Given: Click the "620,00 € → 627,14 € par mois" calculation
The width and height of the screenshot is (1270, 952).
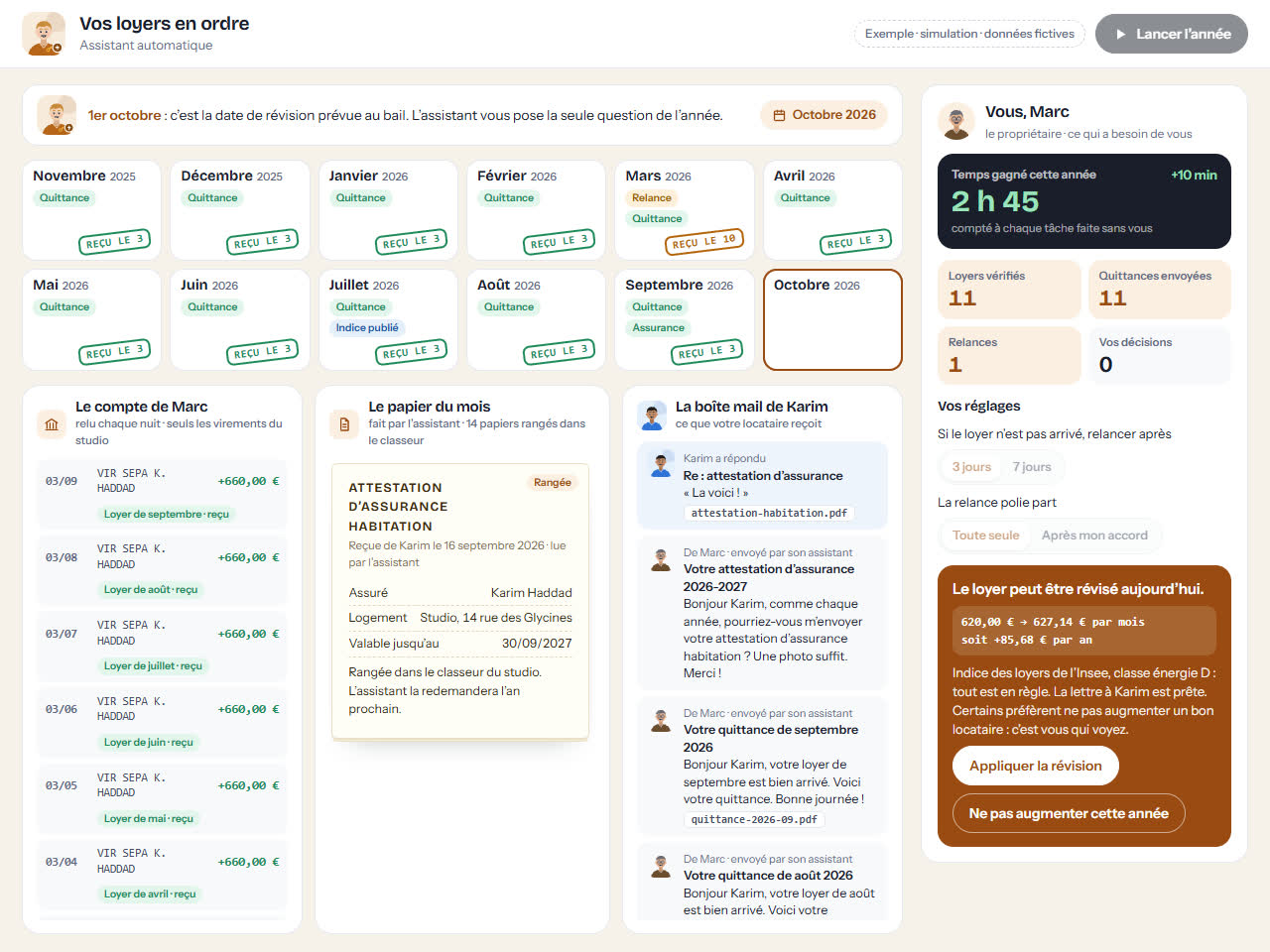Looking at the screenshot, I should (x=1053, y=623).
